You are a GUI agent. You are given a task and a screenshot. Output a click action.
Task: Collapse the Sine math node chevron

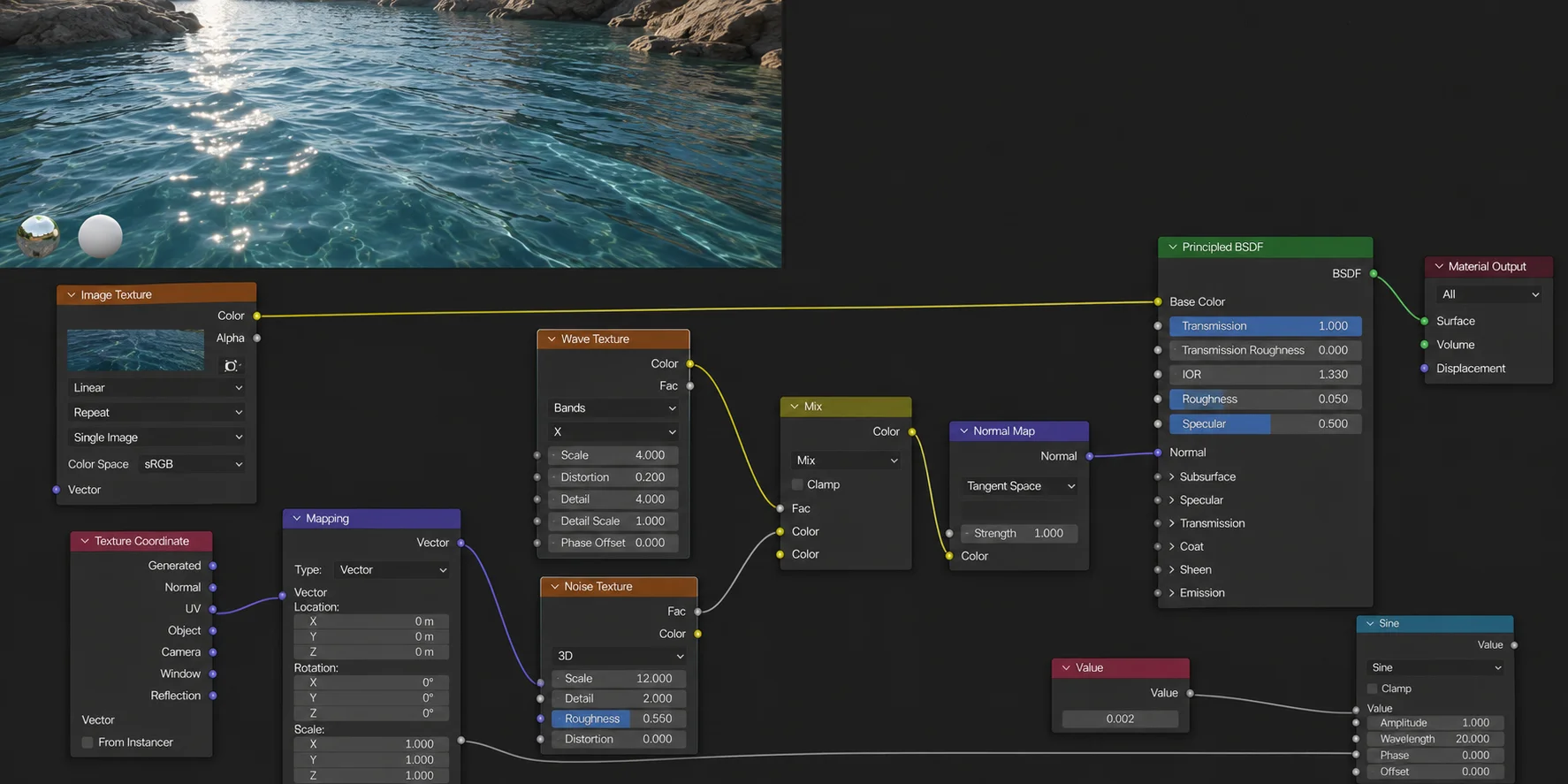point(1370,624)
